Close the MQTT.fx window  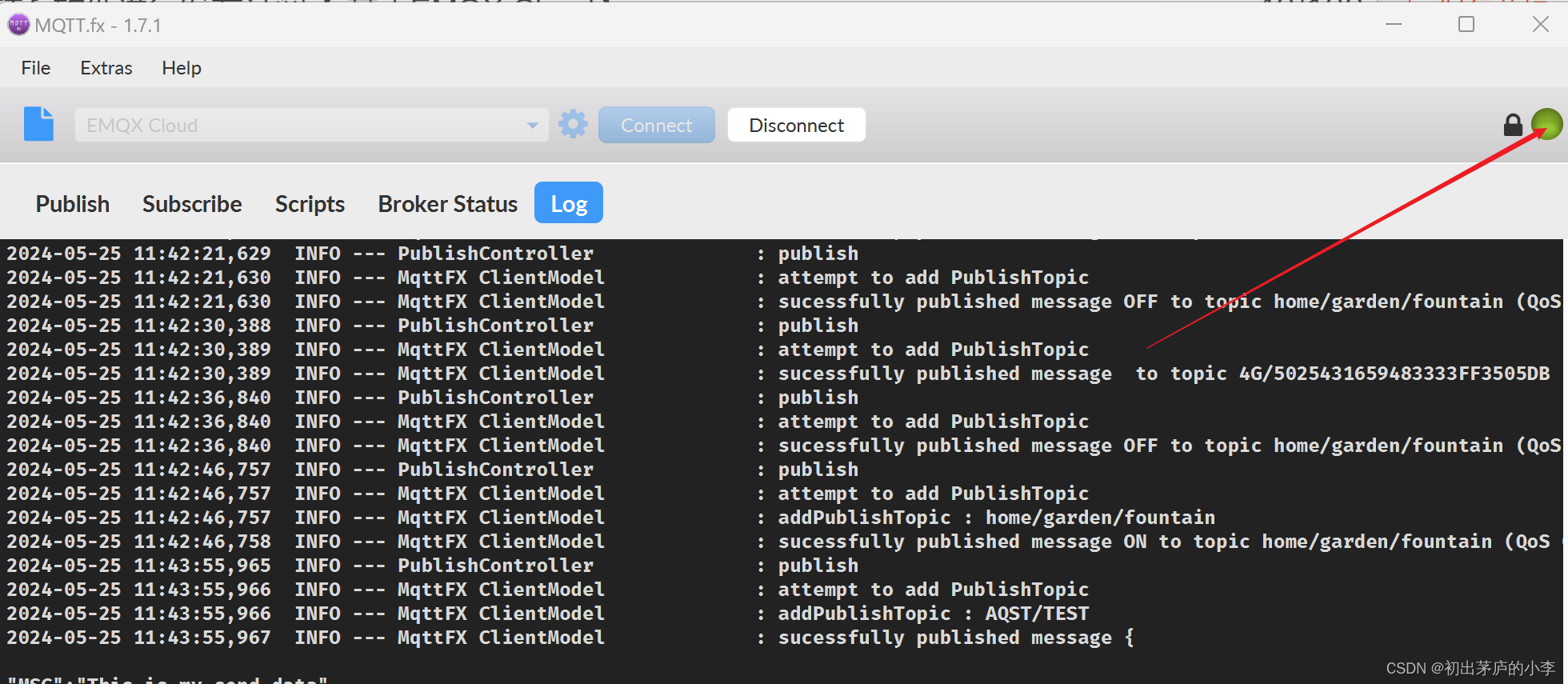[1541, 25]
